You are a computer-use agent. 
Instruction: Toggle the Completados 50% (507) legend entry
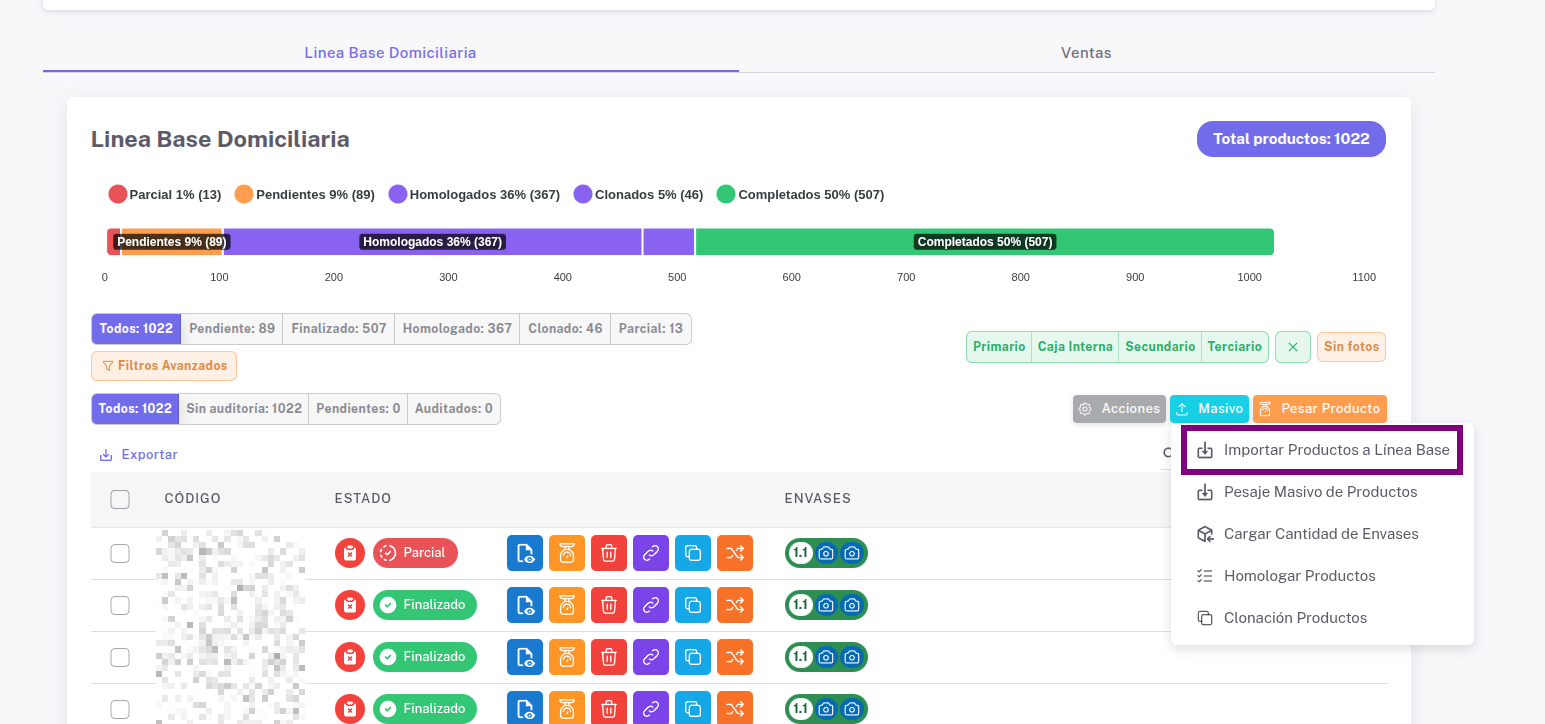point(800,195)
